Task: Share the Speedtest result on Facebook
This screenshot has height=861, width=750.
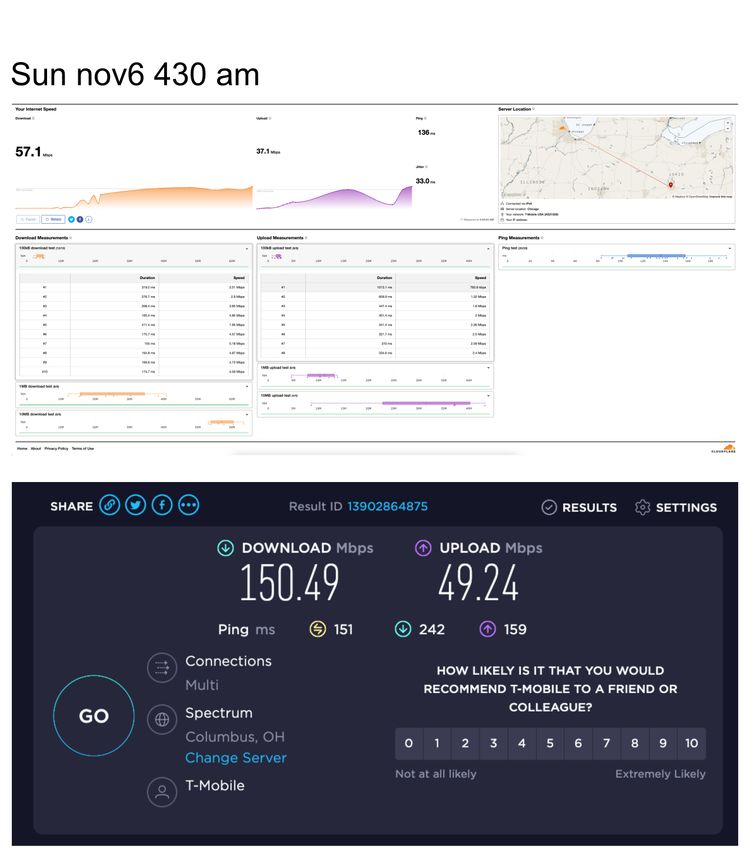Action: click(x=162, y=505)
